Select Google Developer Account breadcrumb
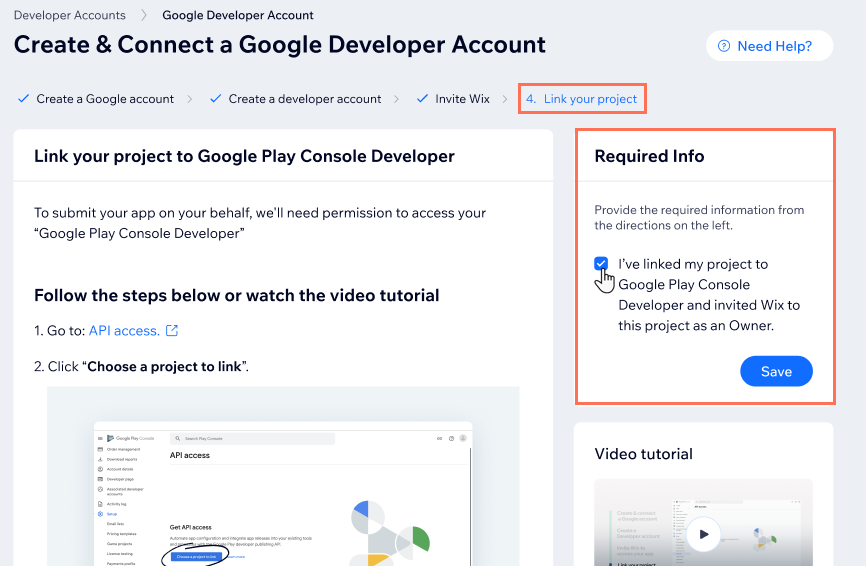866x566 pixels. (x=237, y=15)
